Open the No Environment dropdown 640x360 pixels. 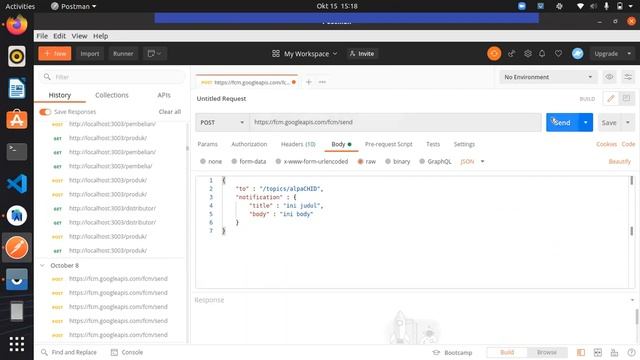tap(548, 77)
